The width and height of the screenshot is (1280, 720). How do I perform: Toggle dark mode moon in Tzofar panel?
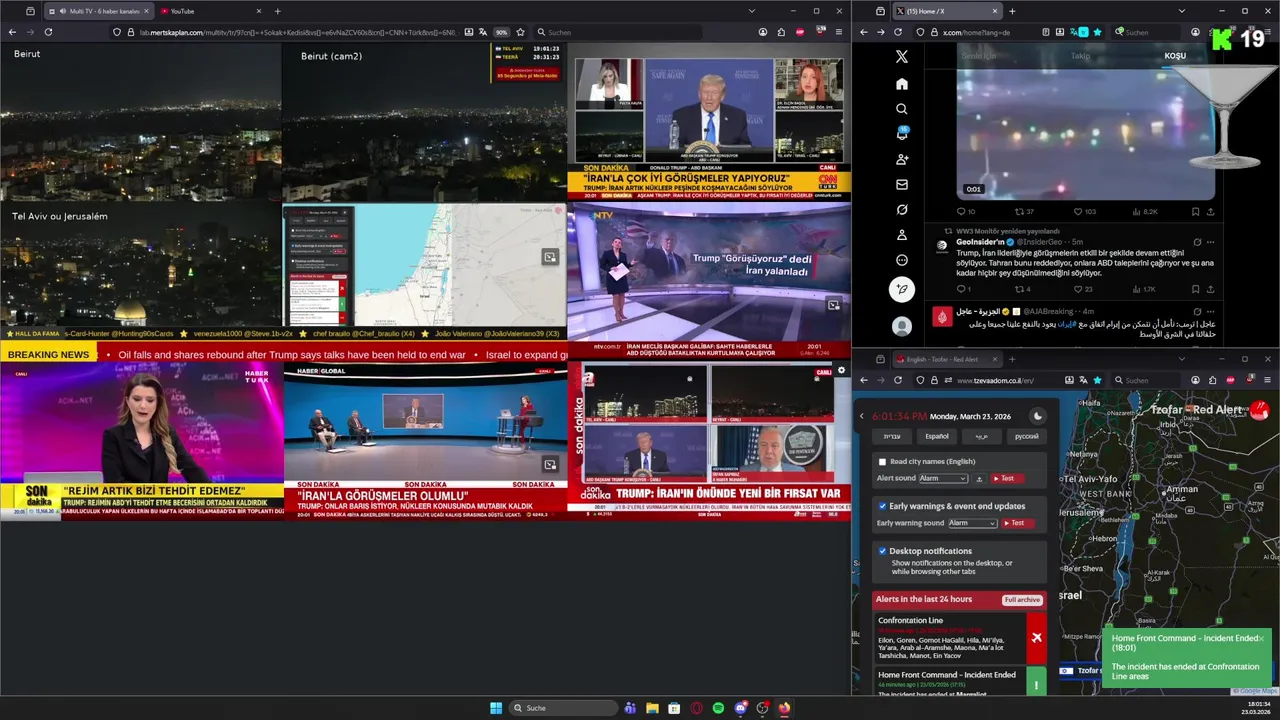(x=1037, y=416)
